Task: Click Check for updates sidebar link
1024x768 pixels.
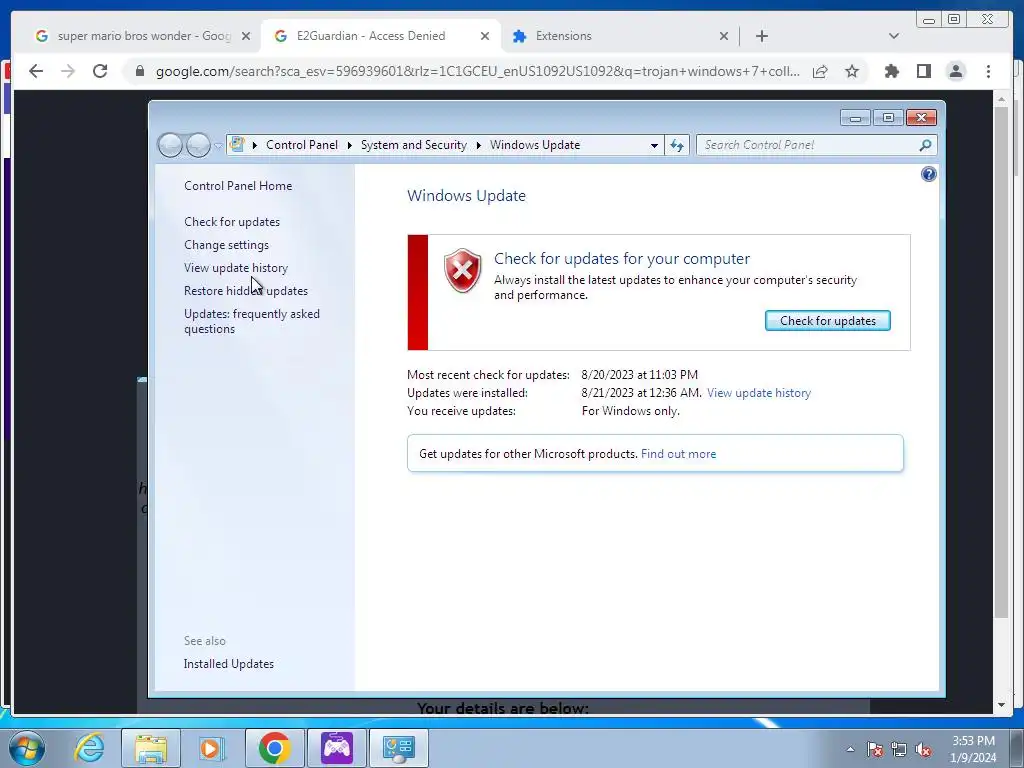Action: coord(232,222)
